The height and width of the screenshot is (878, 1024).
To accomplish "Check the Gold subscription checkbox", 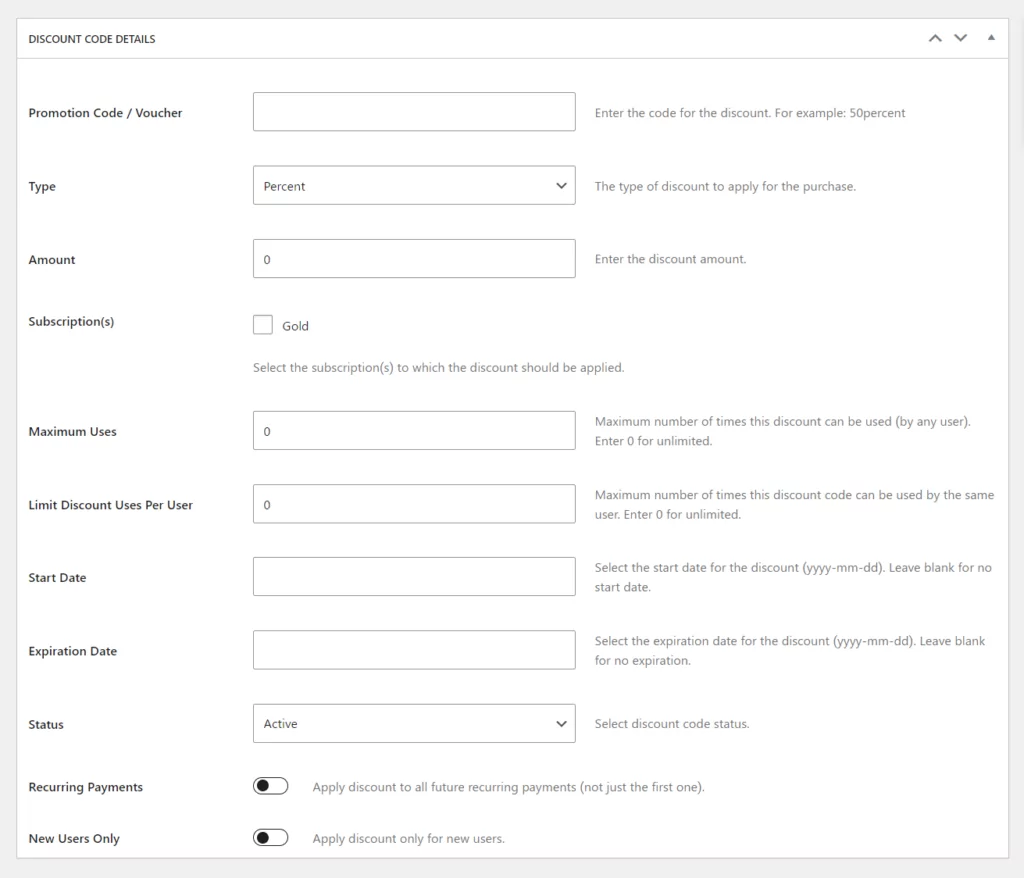I will 263,325.
